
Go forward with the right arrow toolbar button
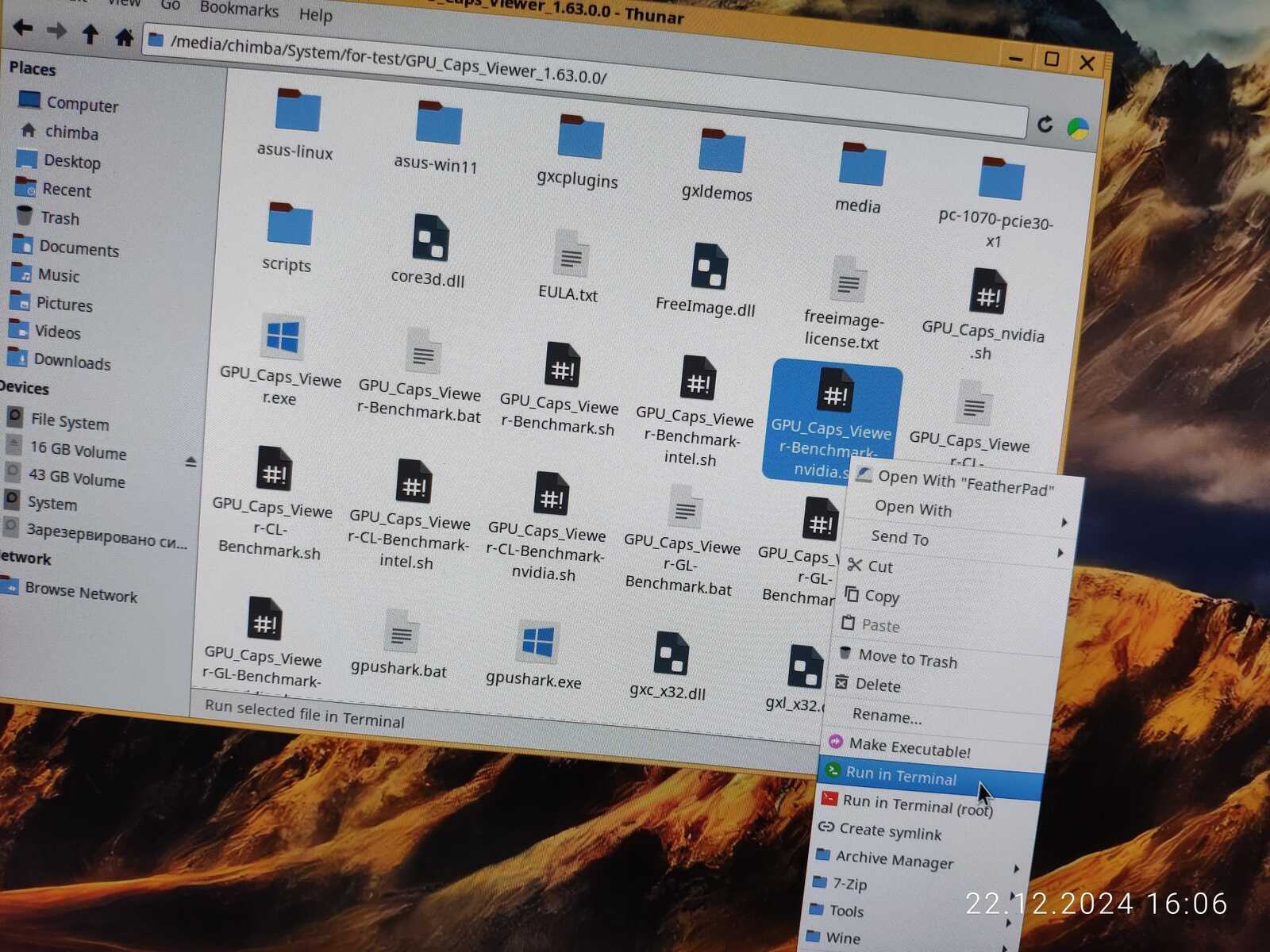tap(56, 31)
